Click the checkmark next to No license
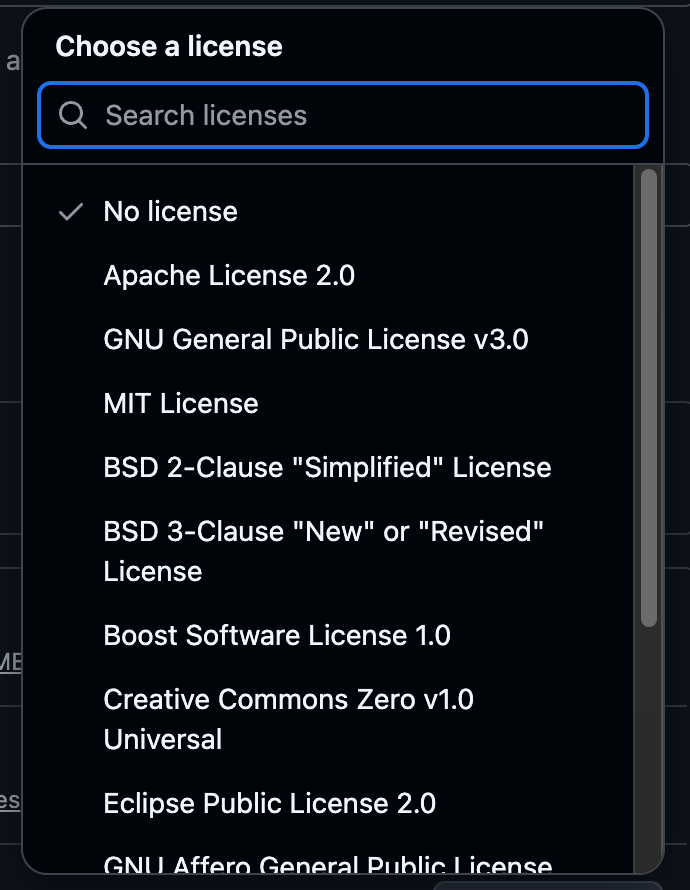The height and width of the screenshot is (890, 690). [x=71, y=212]
